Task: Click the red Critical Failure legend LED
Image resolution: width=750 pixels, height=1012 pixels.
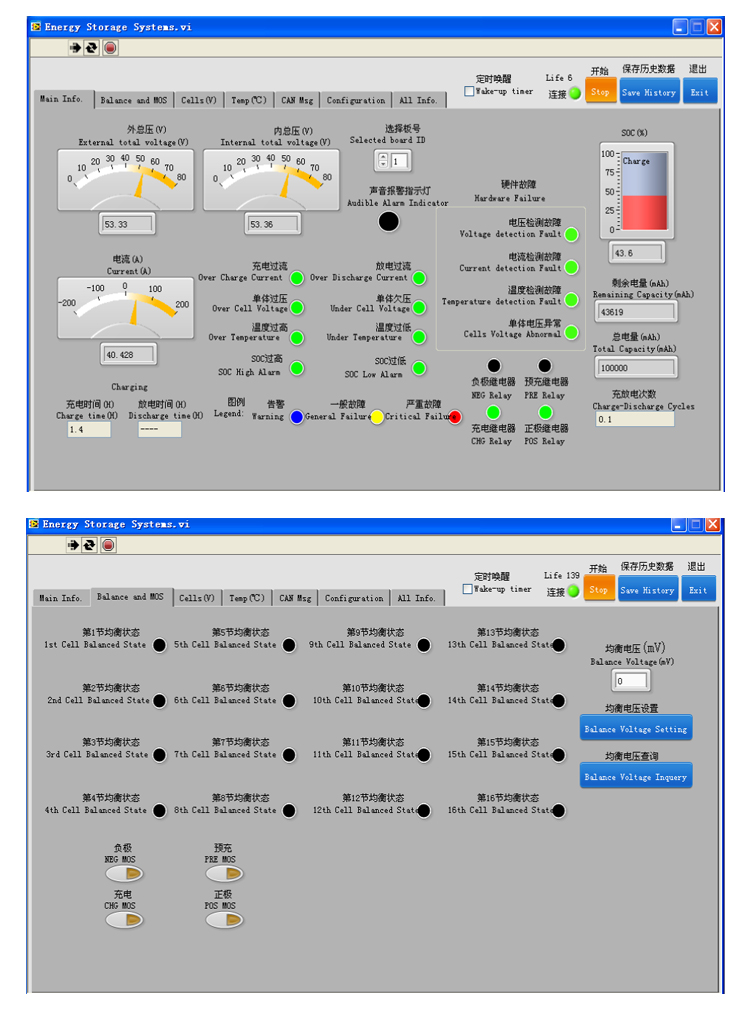Action: pyautogui.click(x=454, y=417)
